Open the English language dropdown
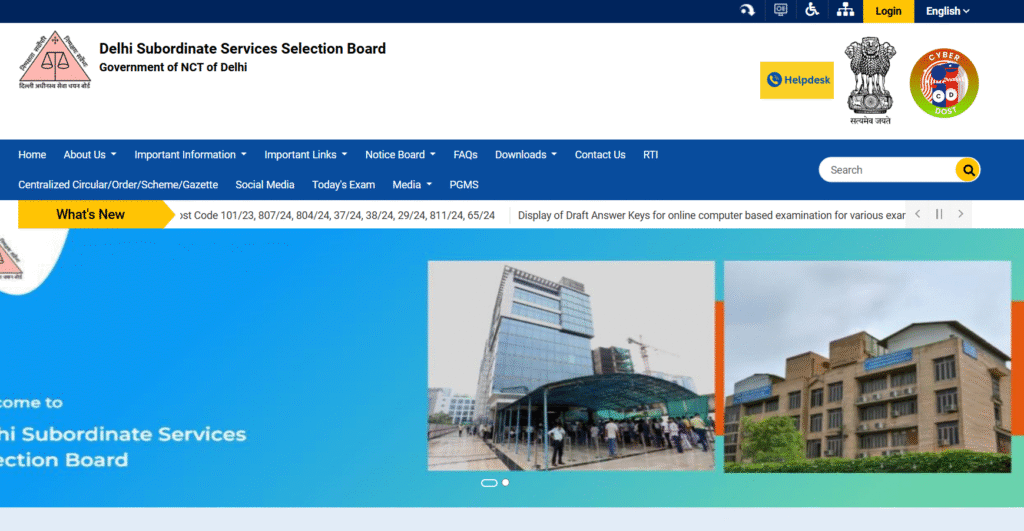This screenshot has height=531, width=1024. tap(948, 11)
